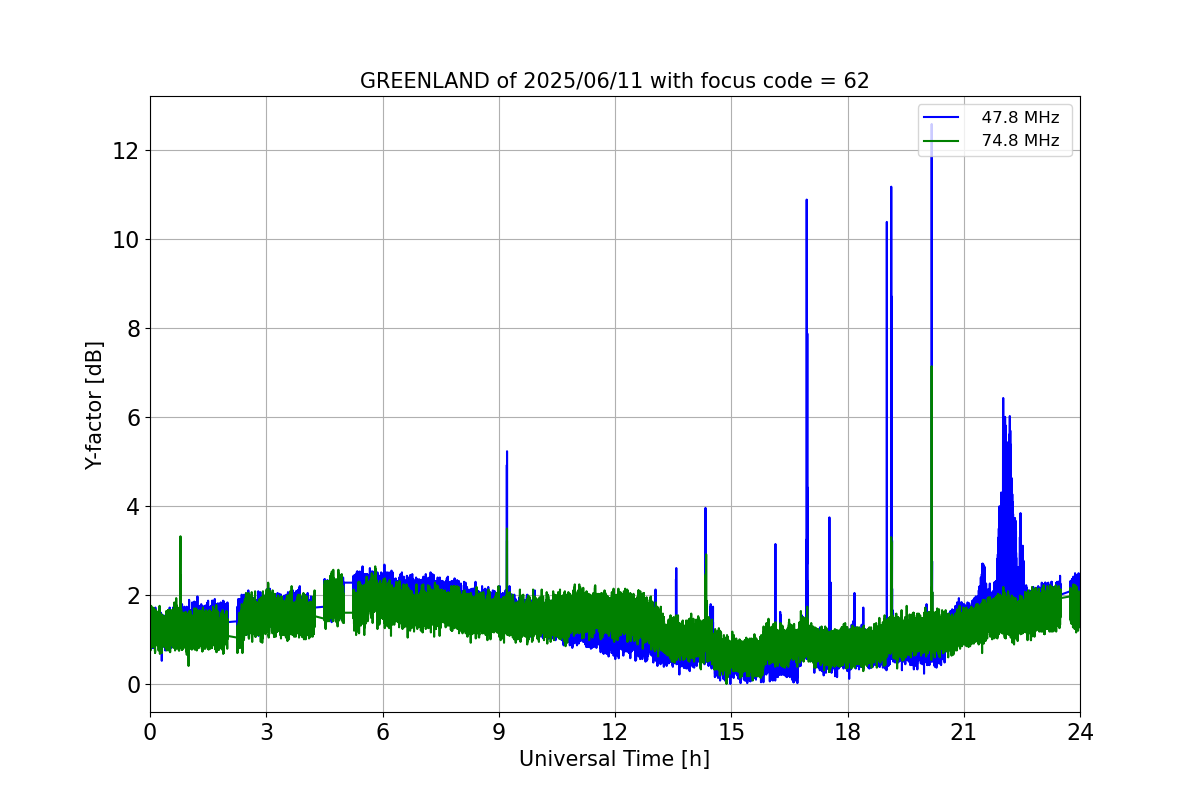Click the blue line sample in legend
The height and width of the screenshot is (800, 1200).
pos(942,118)
